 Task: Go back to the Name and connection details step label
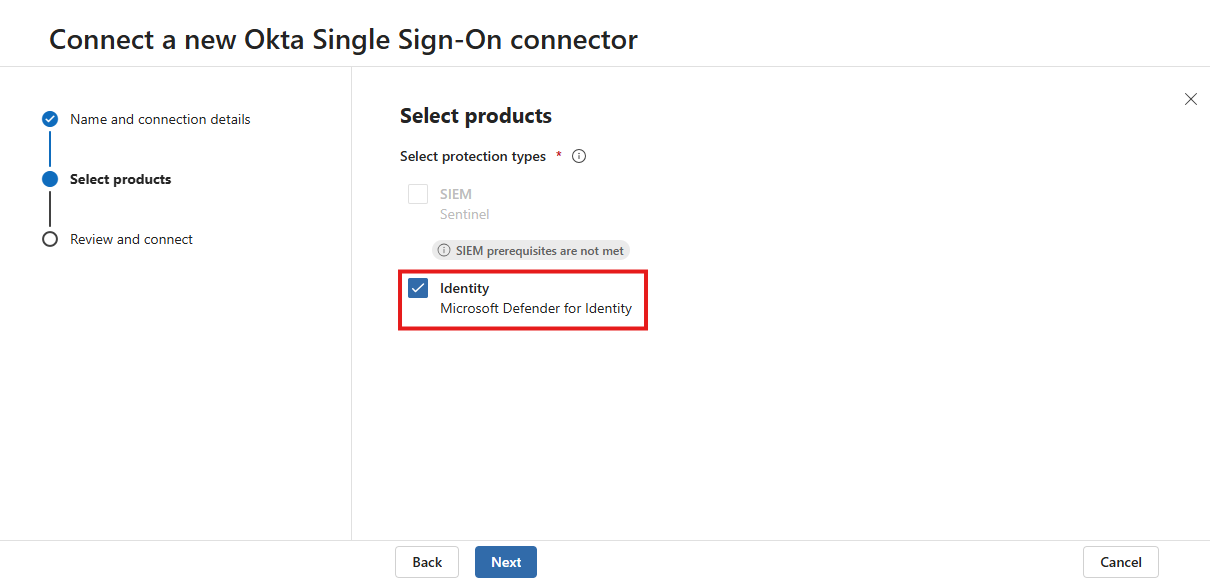pyautogui.click(x=160, y=119)
